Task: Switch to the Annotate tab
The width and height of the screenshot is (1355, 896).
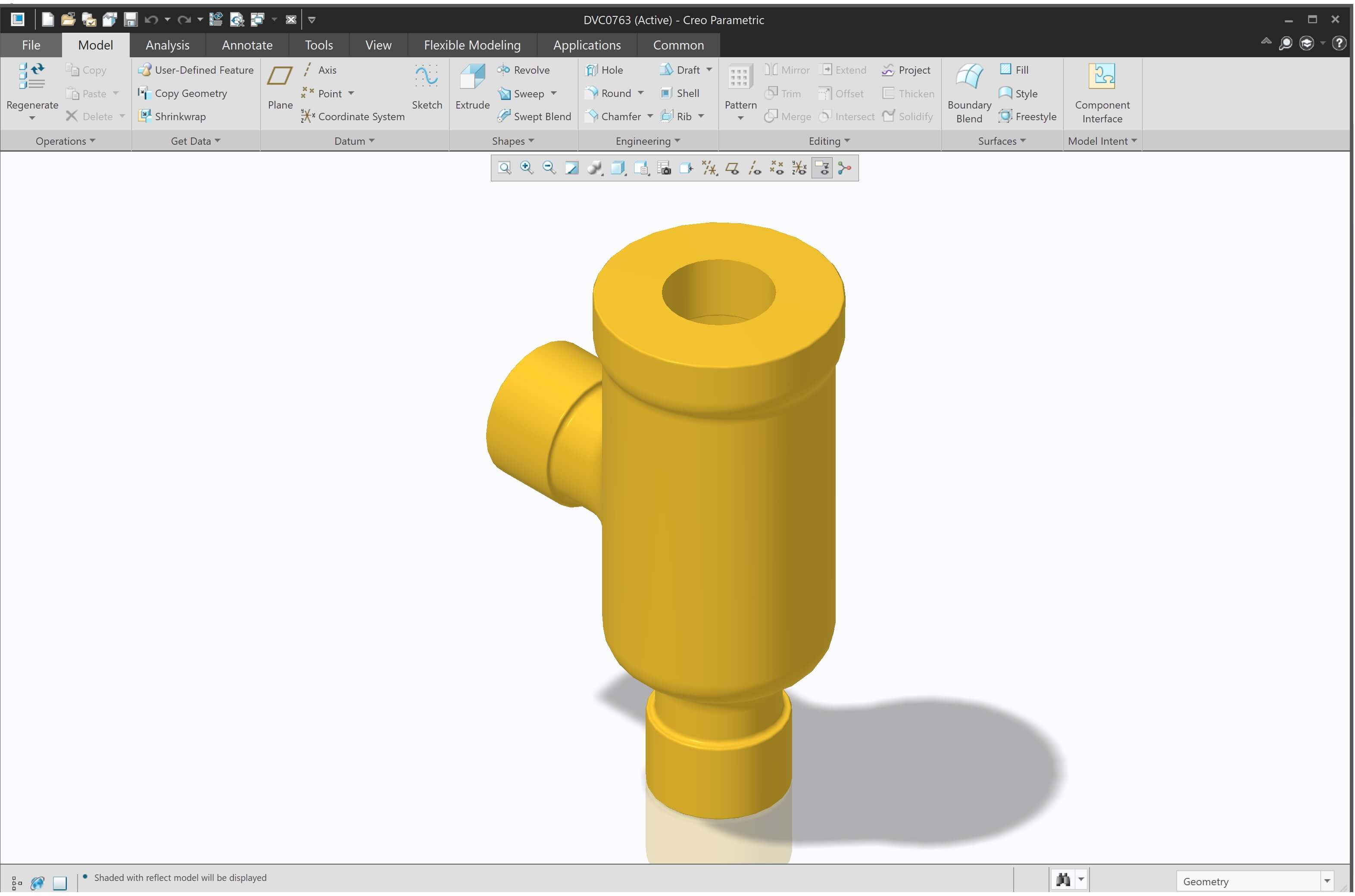Action: click(247, 45)
